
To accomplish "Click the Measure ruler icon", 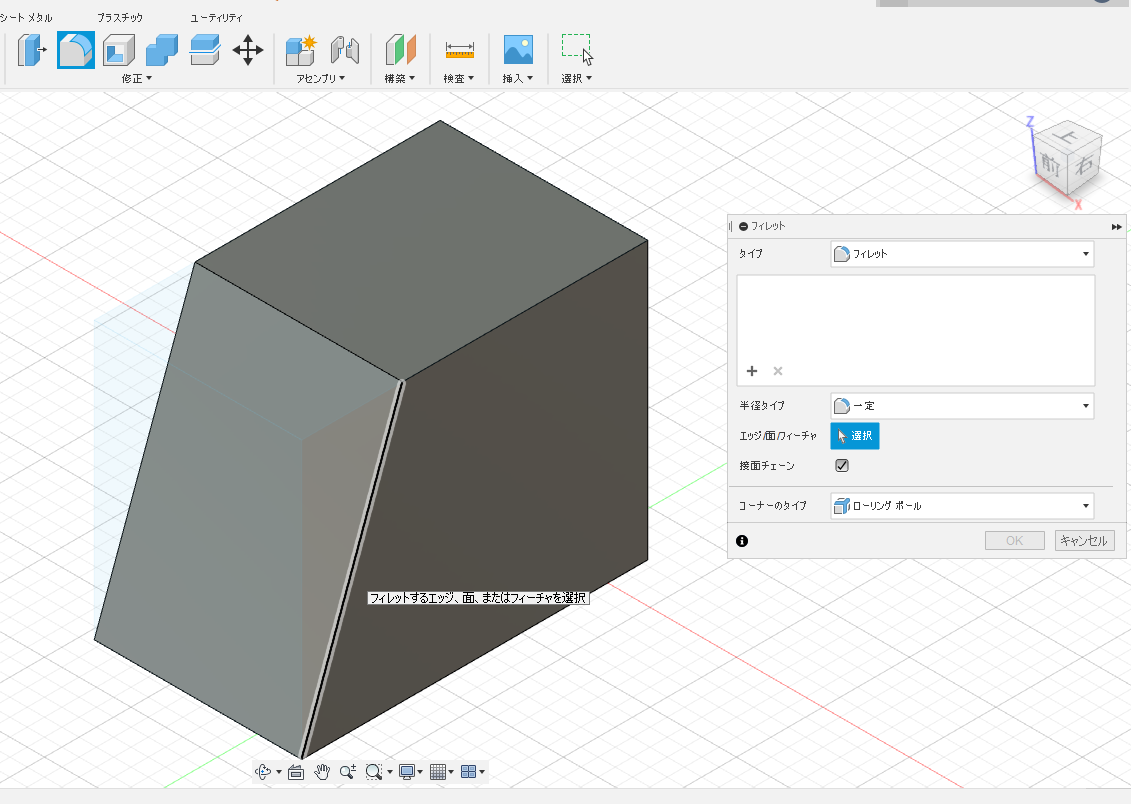I will 459,50.
